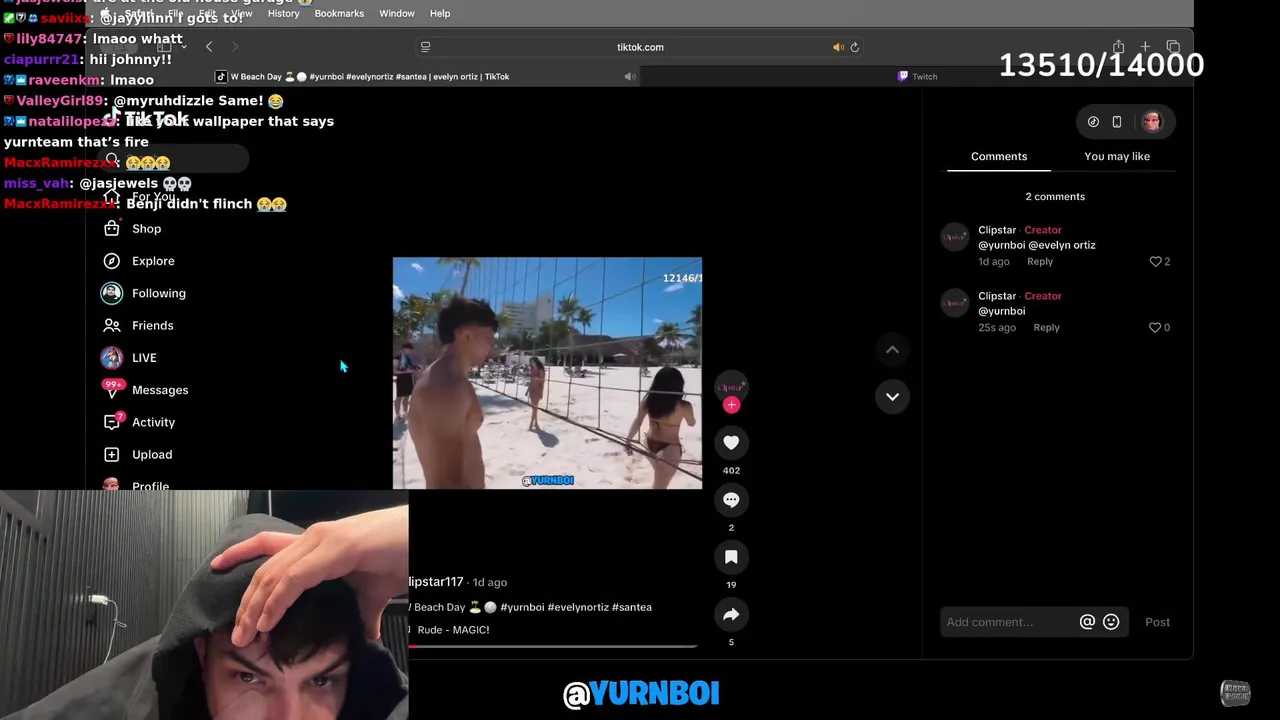Mute tab audio in Safari address bar
Screen dimensions: 1280x720
(x=838, y=47)
